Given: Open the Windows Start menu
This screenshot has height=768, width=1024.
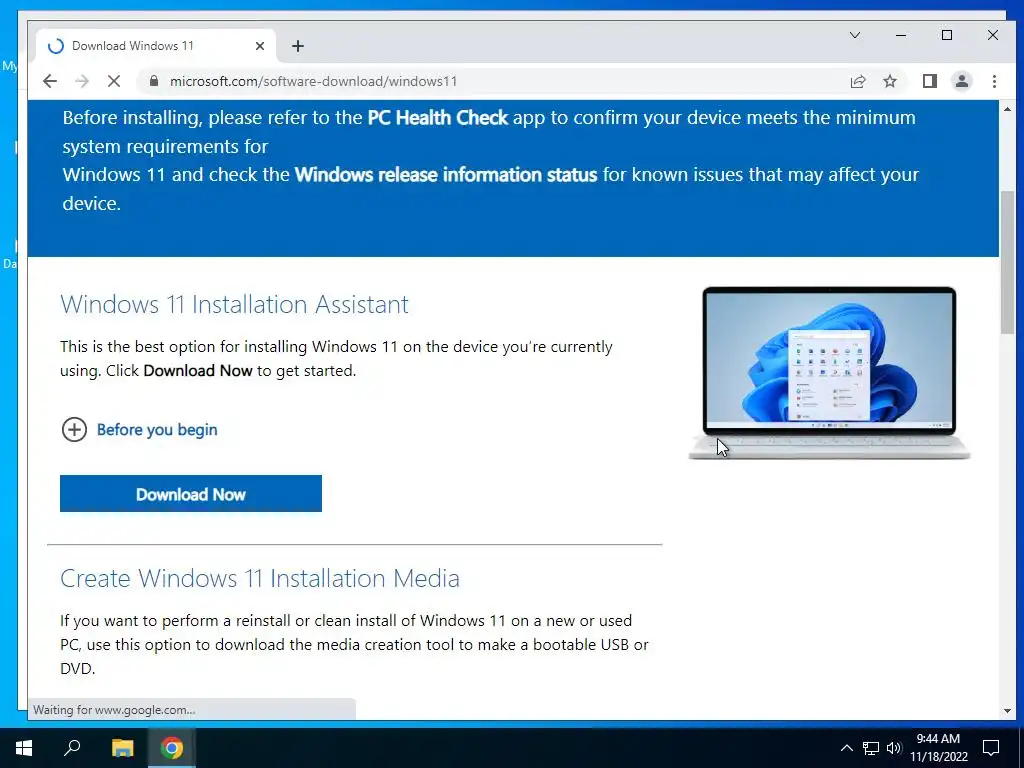Looking at the screenshot, I should click(24, 748).
